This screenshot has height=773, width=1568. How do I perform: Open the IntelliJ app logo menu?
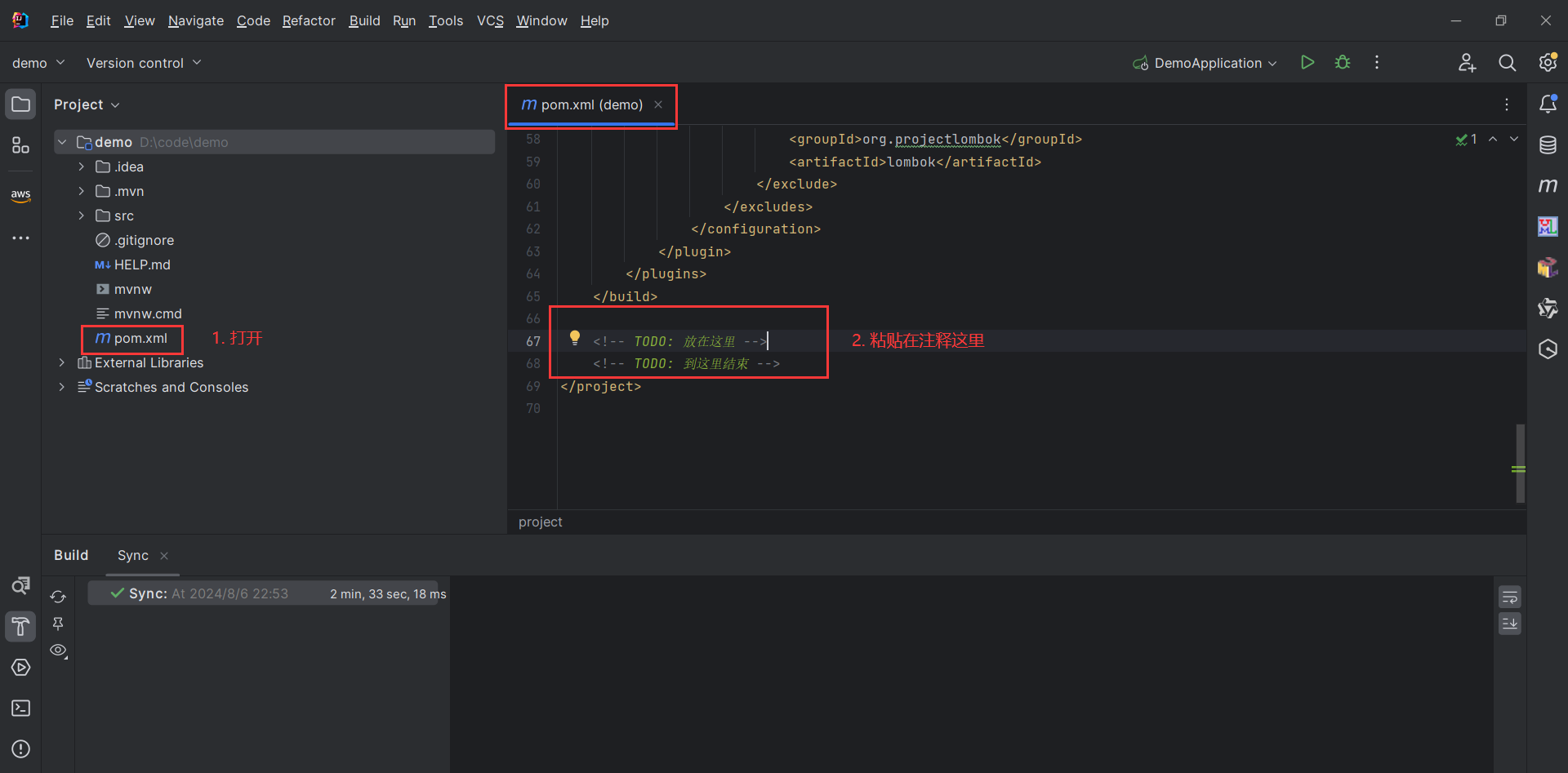[20, 20]
